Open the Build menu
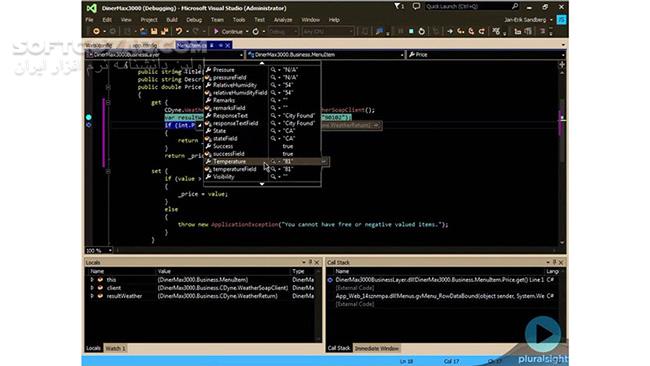This screenshot has width=650, height=366. [172, 19]
